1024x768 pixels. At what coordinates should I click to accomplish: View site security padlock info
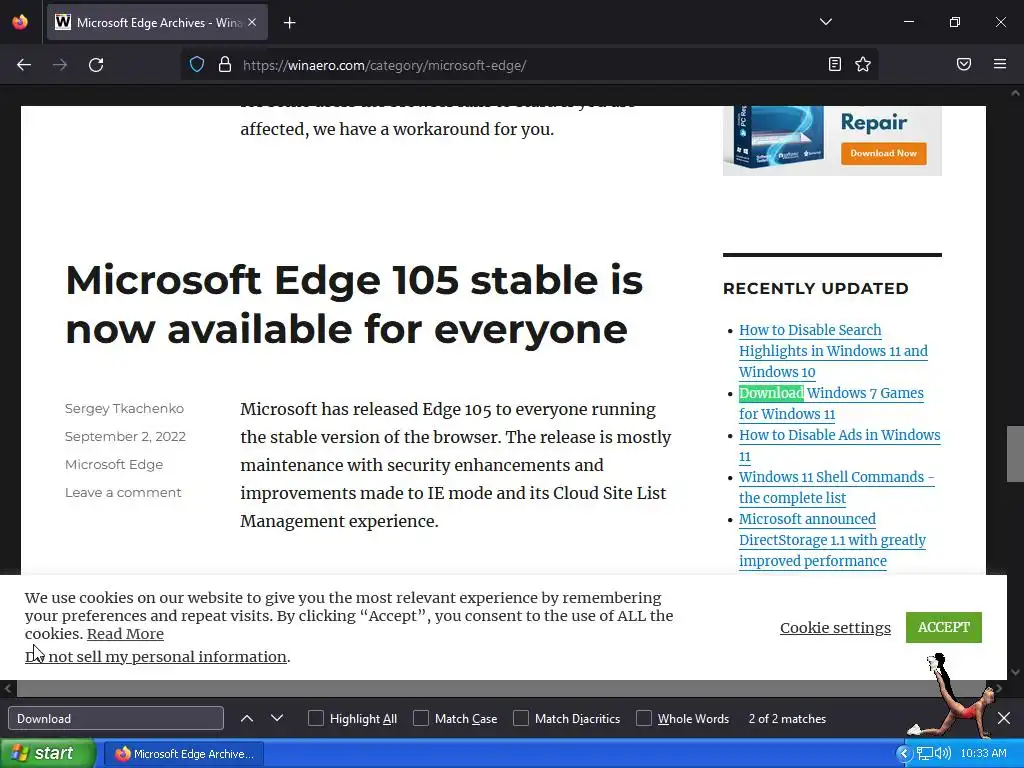click(225, 65)
